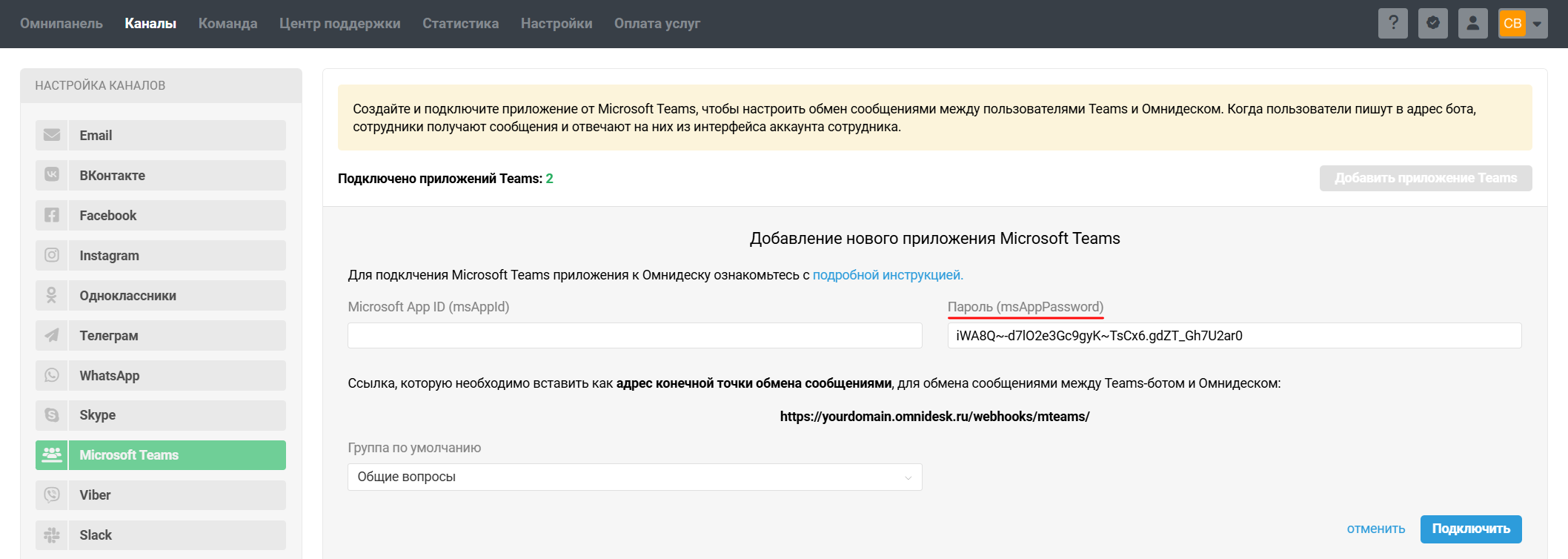Open the Центр поддержки menu
The image size is (1568, 559).
(x=340, y=23)
